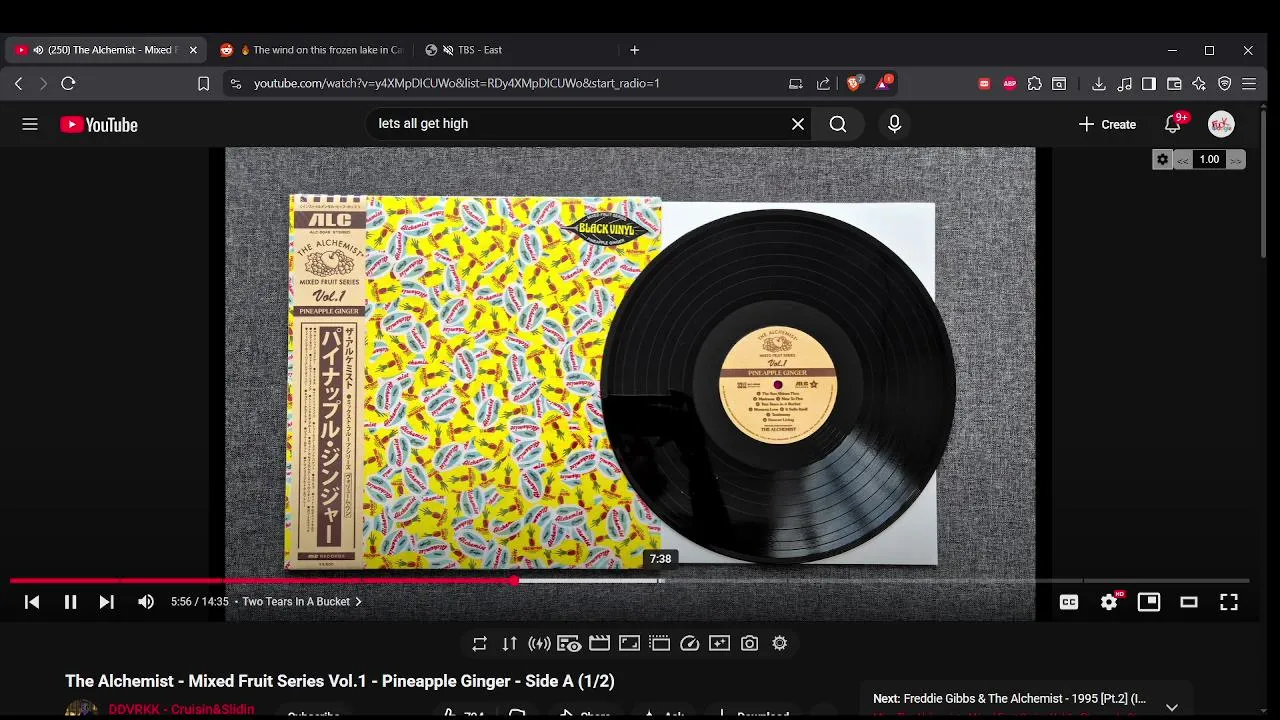
Task: Open the Brave VPN shield icon
Action: pos(1224,84)
